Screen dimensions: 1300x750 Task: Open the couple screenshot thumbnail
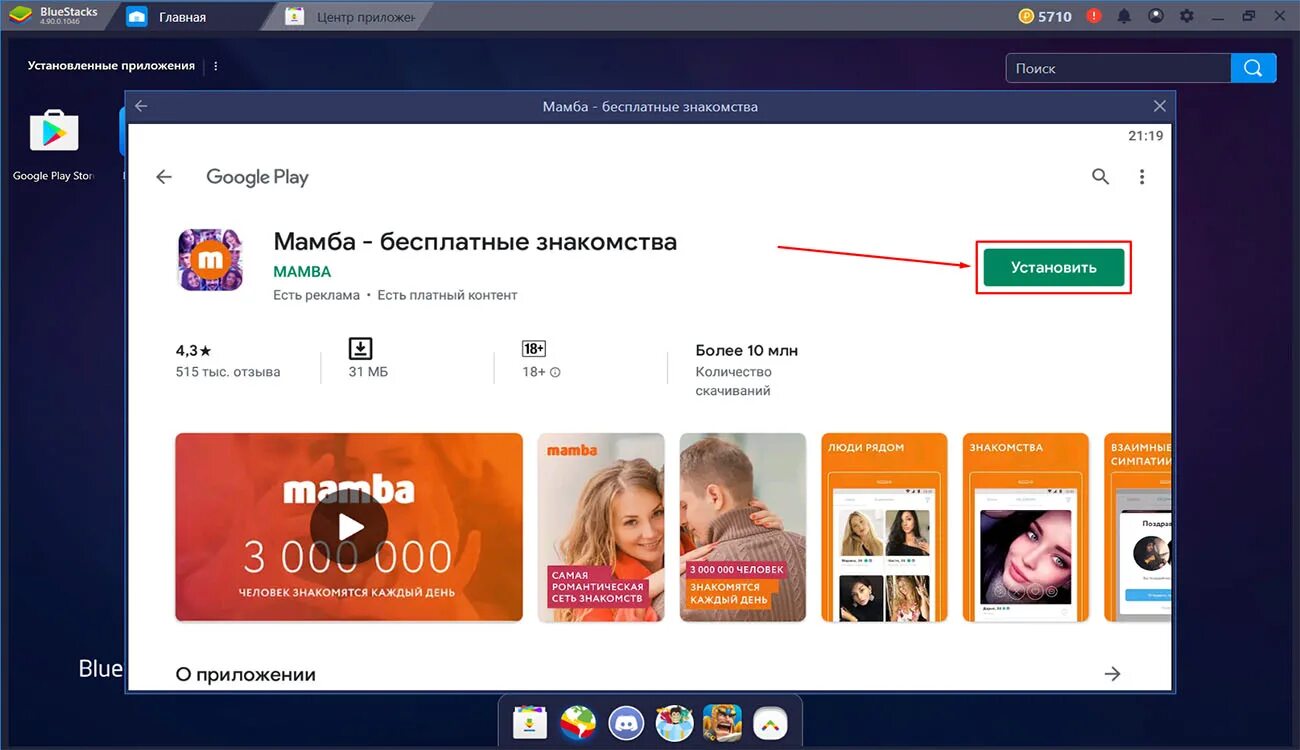click(743, 527)
